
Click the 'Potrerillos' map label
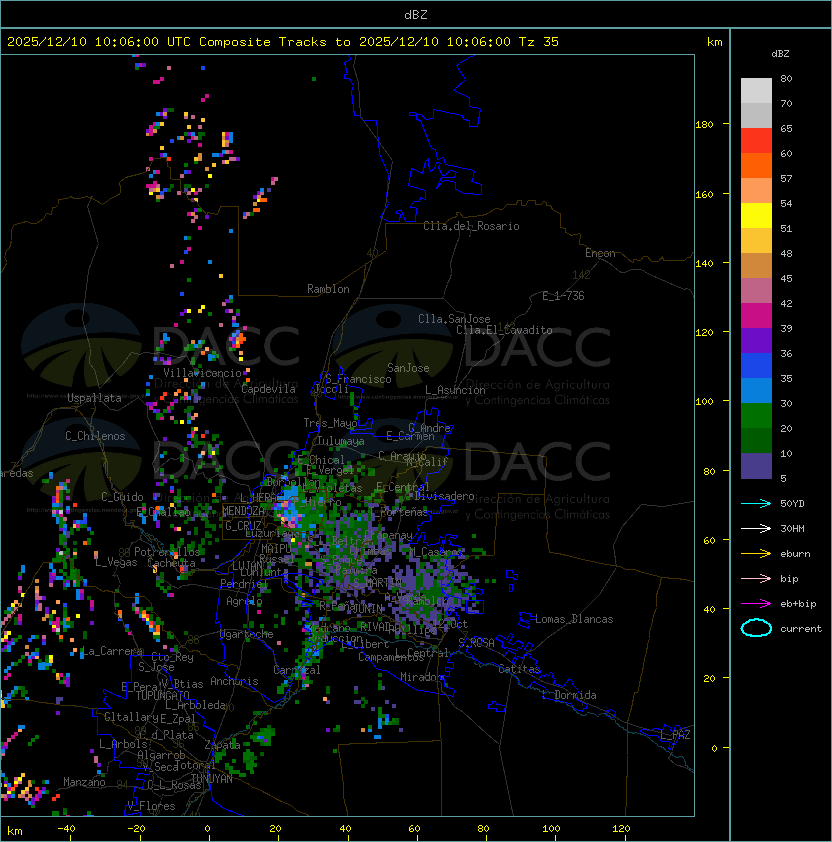[167, 552]
